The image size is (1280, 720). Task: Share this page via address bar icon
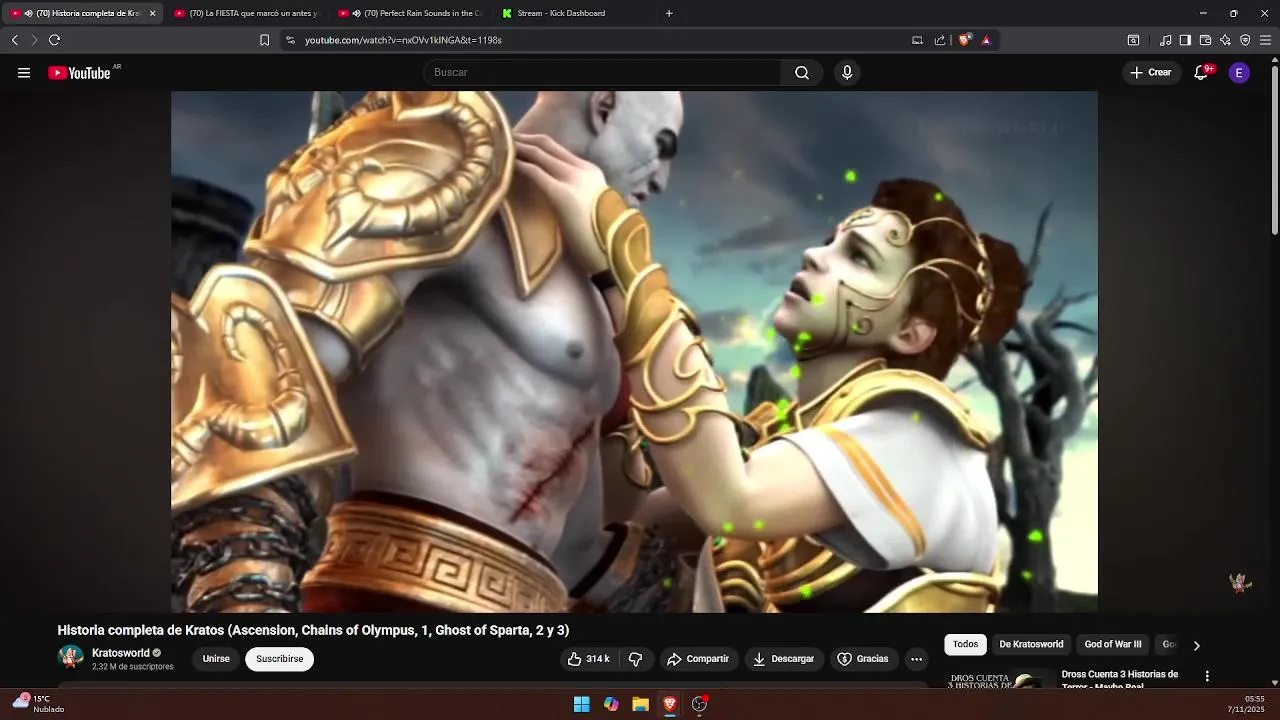[940, 40]
